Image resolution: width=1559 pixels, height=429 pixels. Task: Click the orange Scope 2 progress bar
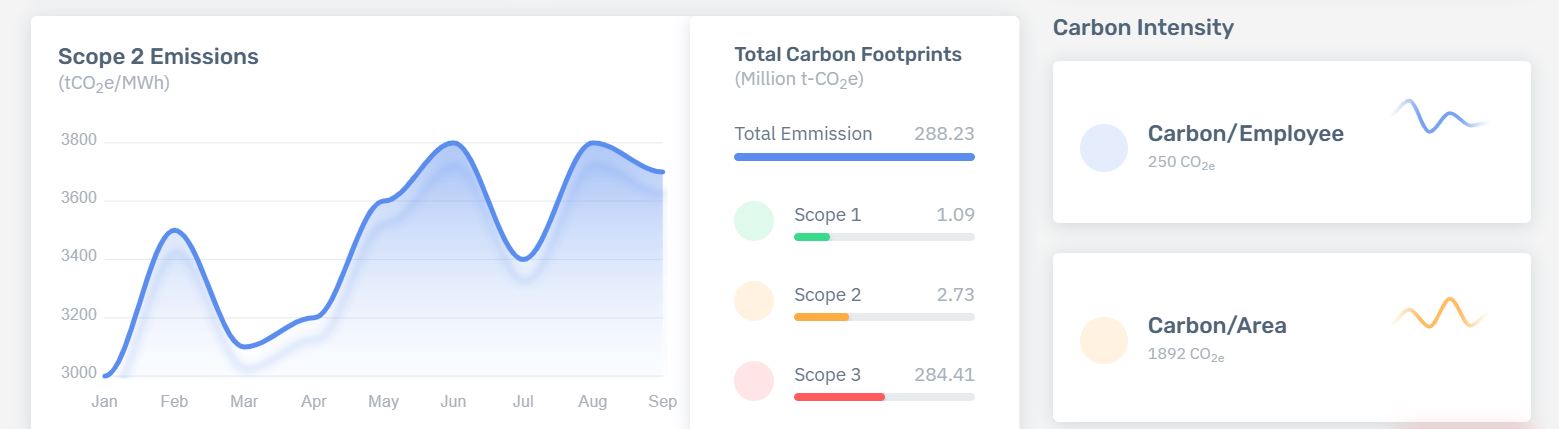pyautogui.click(x=821, y=317)
